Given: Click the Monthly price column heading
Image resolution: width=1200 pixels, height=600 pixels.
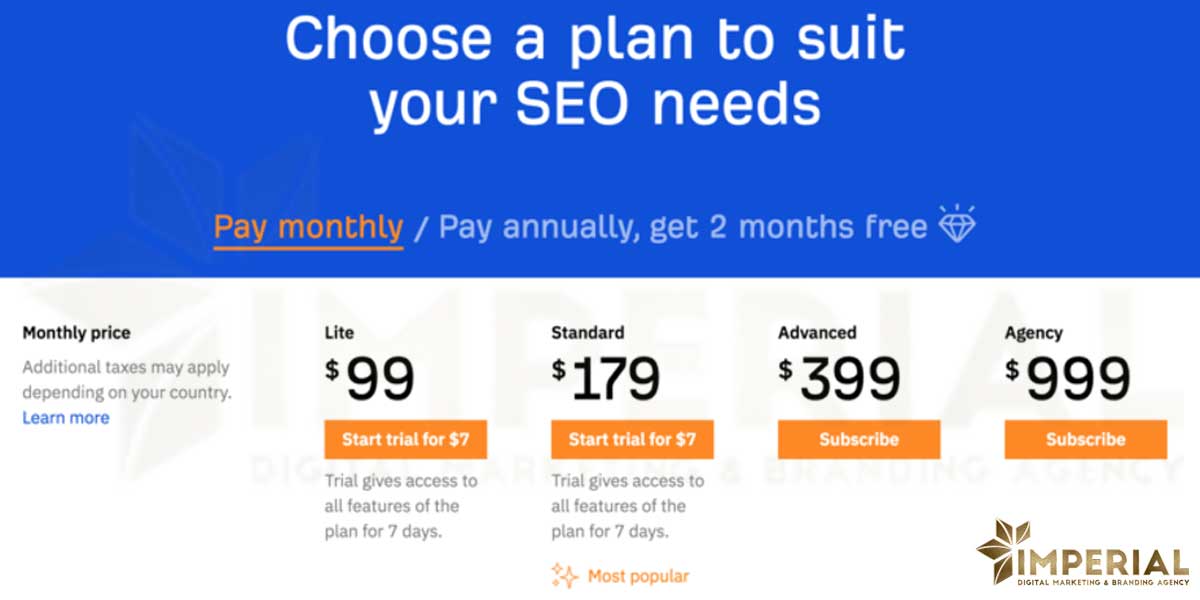Looking at the screenshot, I should (x=75, y=332).
